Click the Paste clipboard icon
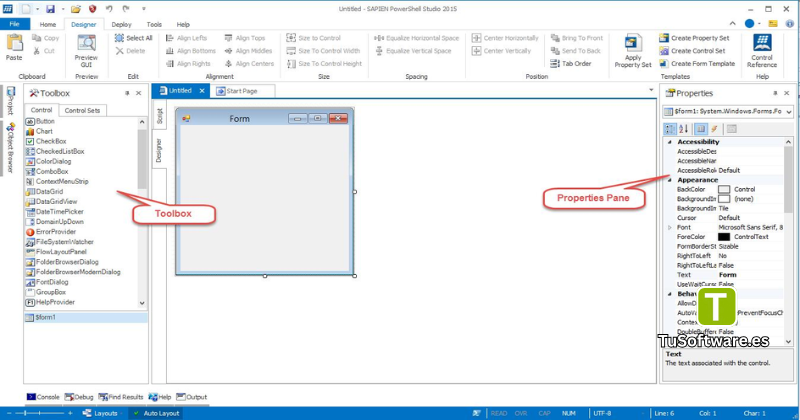Viewport: 800px width, 420px height. 14,43
